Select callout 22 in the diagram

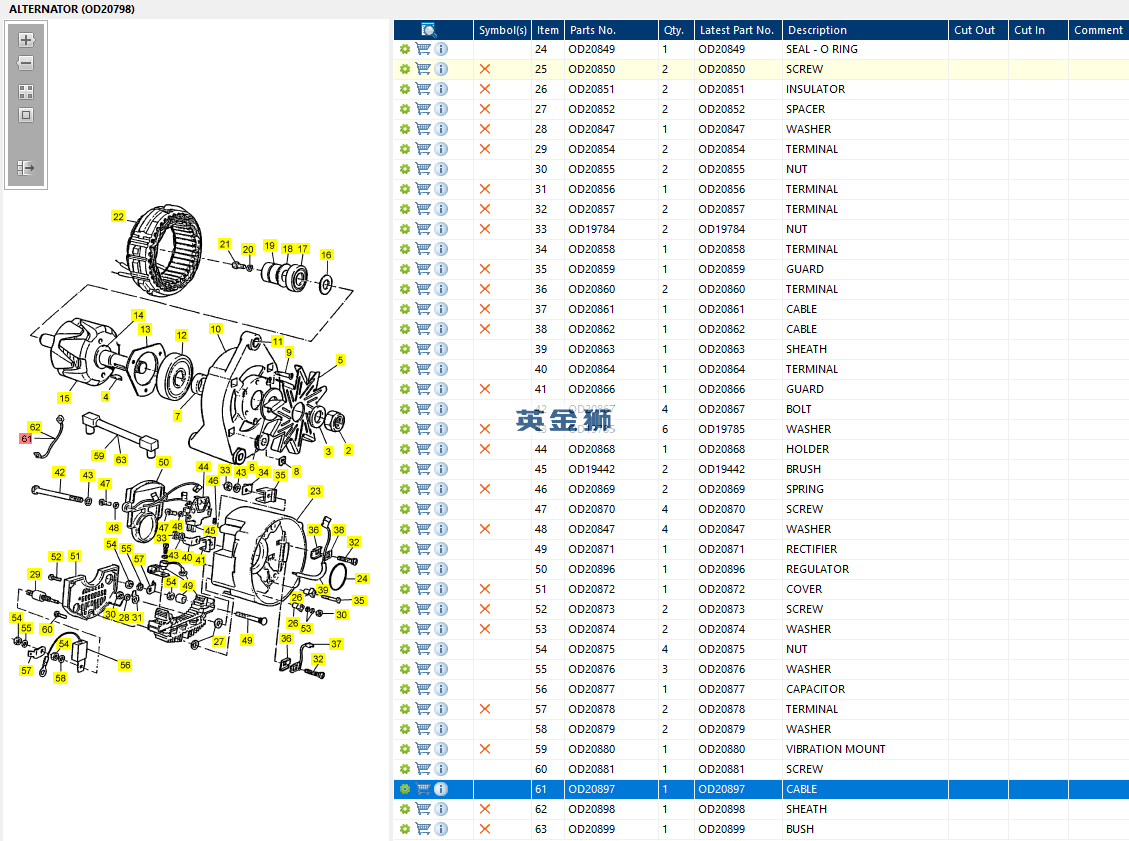pos(118,217)
